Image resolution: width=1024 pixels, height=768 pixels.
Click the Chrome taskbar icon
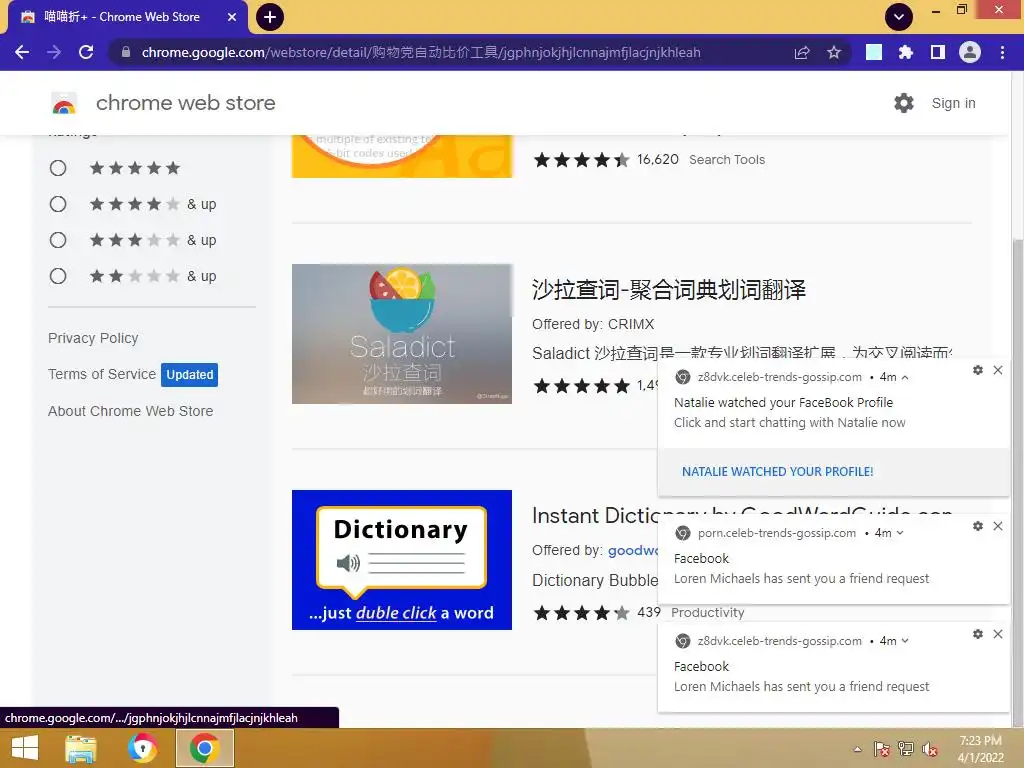pyautogui.click(x=204, y=748)
